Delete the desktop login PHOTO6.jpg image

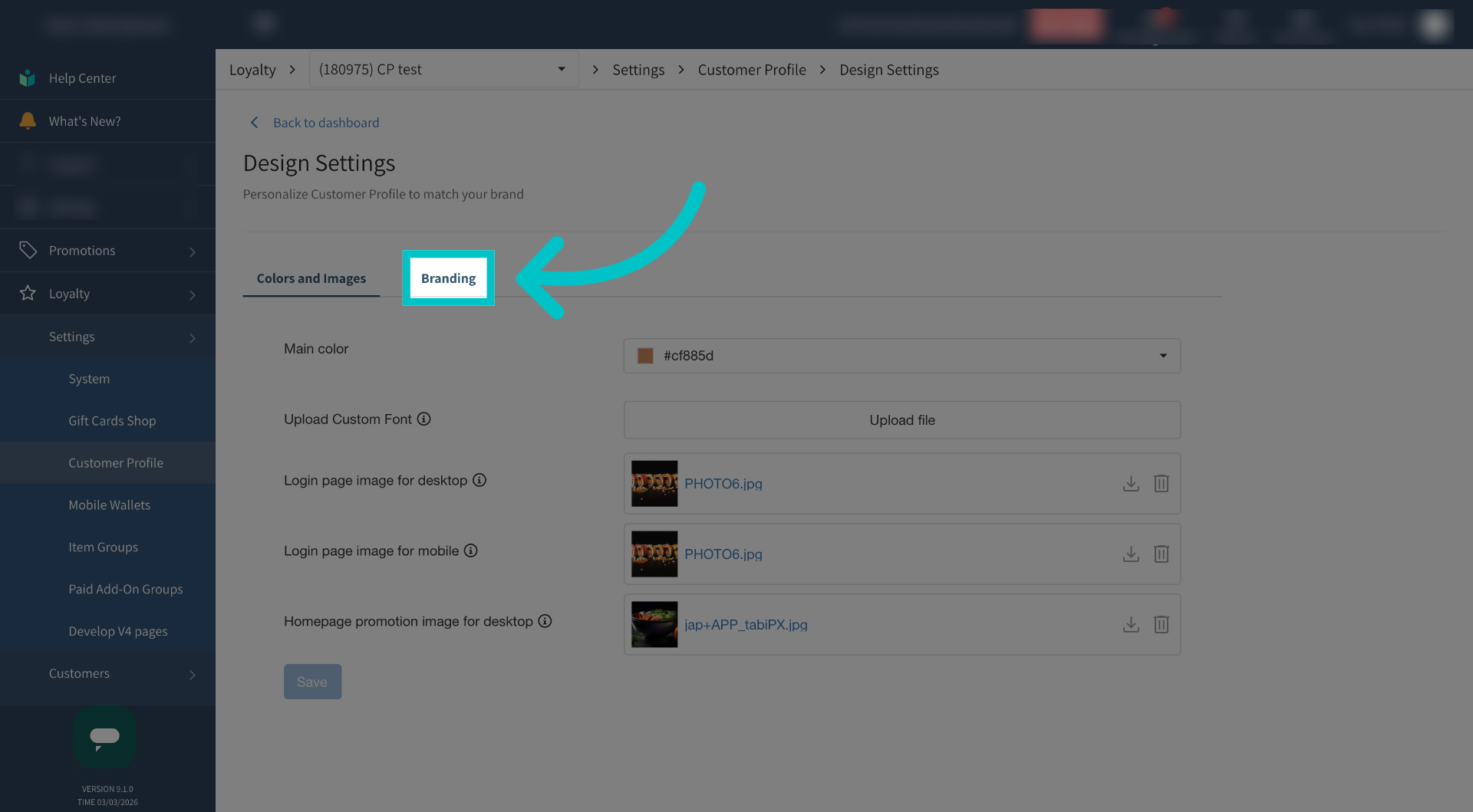coord(1162,484)
